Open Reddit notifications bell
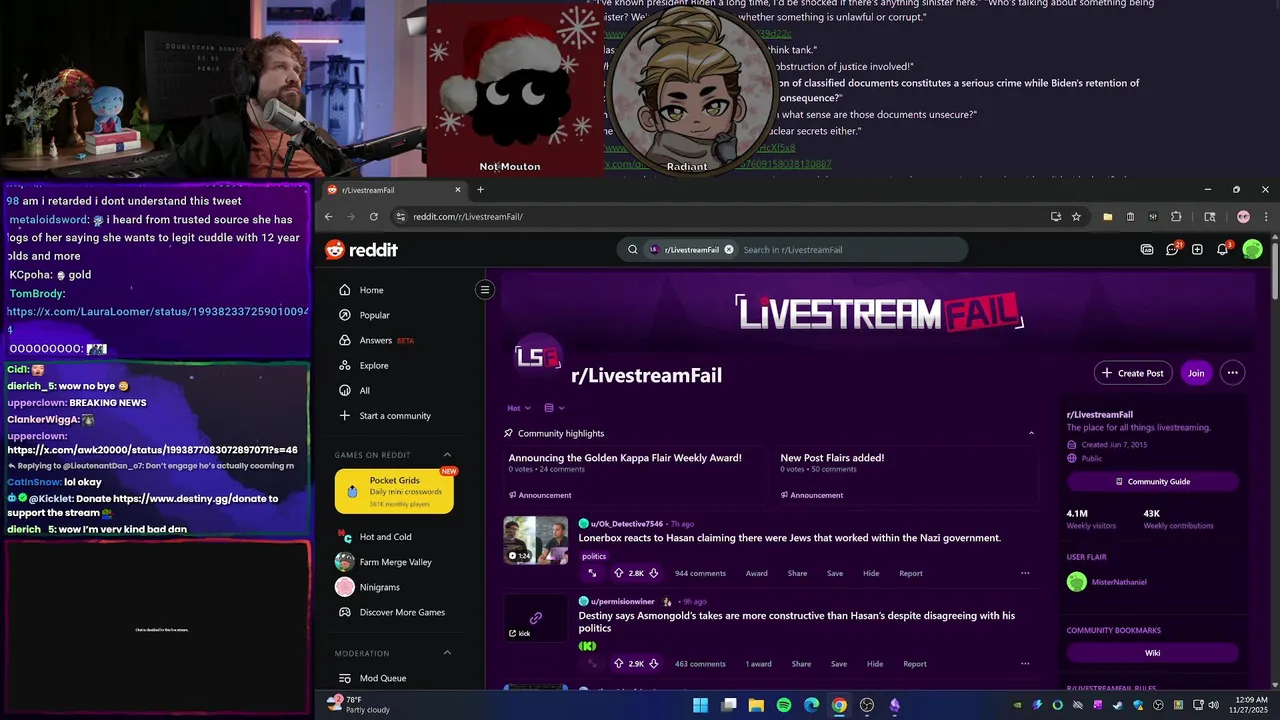 [1223, 249]
